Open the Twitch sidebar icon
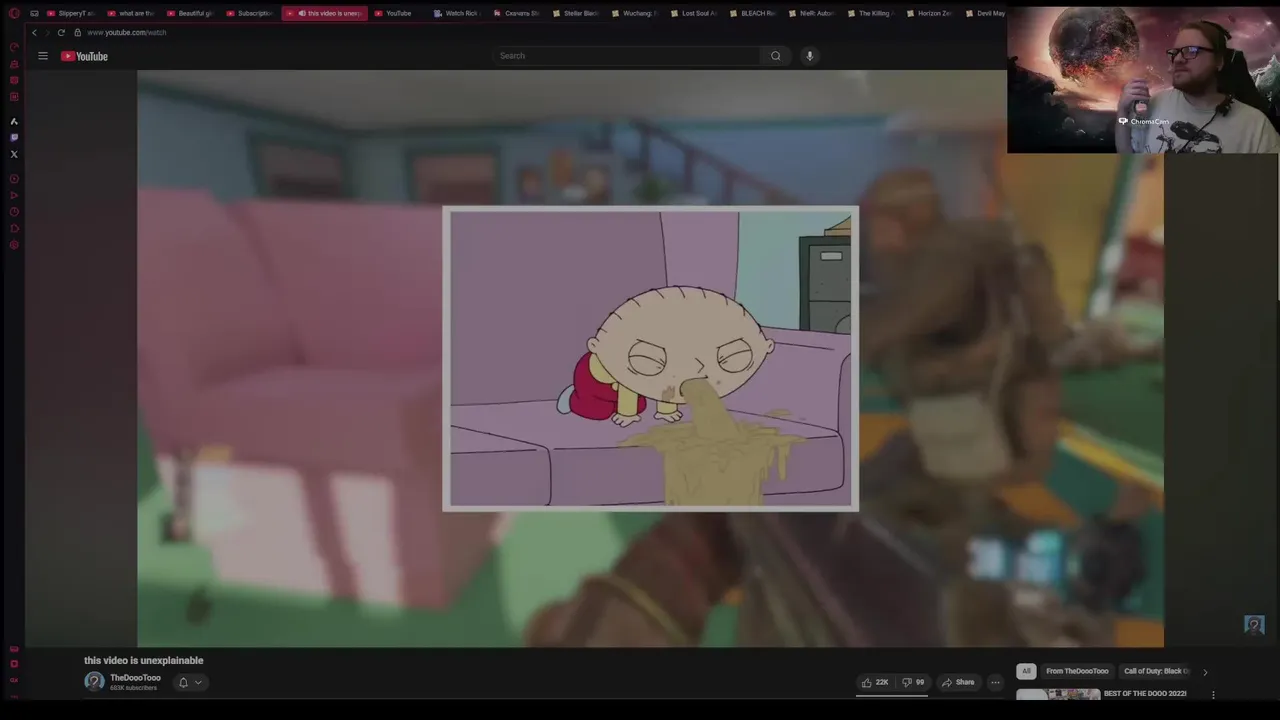This screenshot has height=720, width=1280. (x=14, y=137)
